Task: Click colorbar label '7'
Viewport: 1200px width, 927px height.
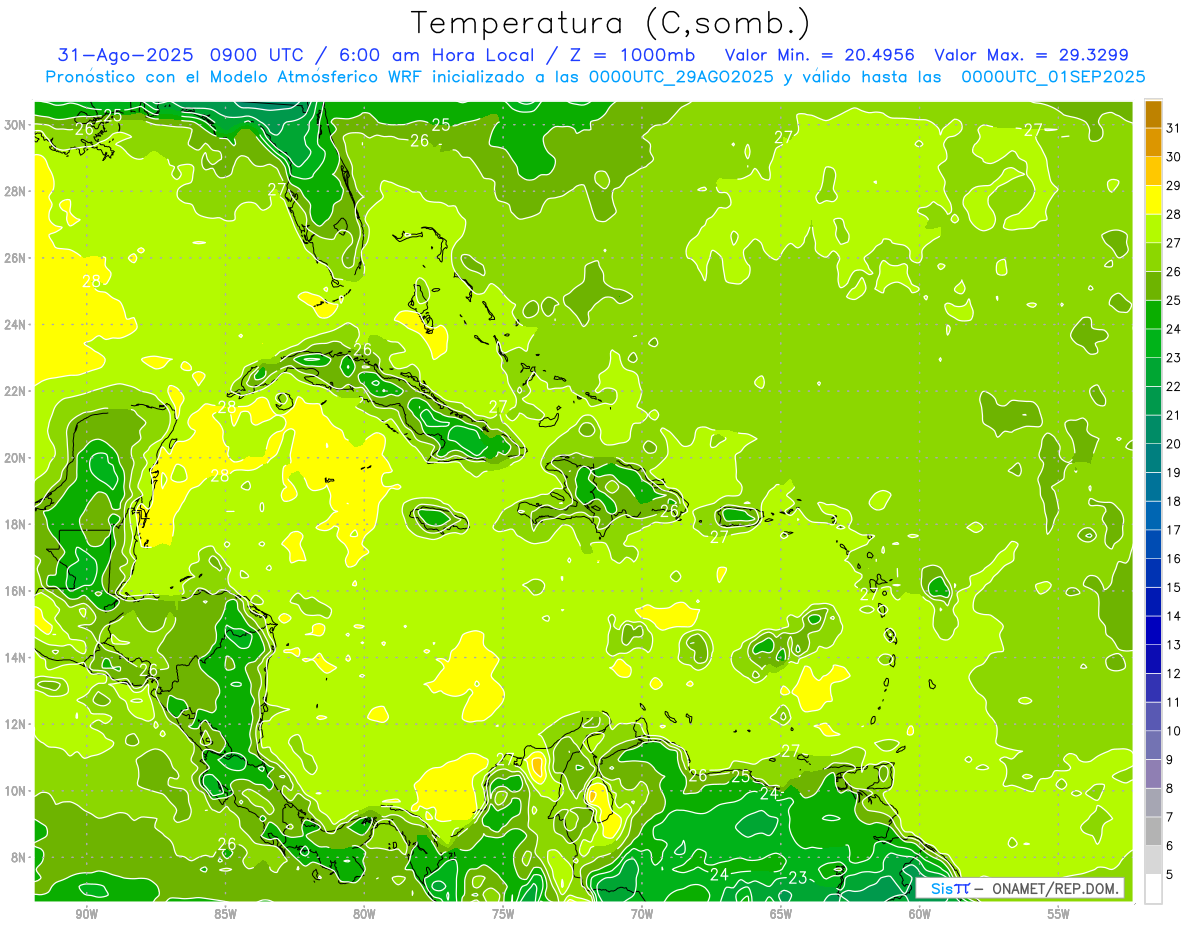Action: 1170,817
